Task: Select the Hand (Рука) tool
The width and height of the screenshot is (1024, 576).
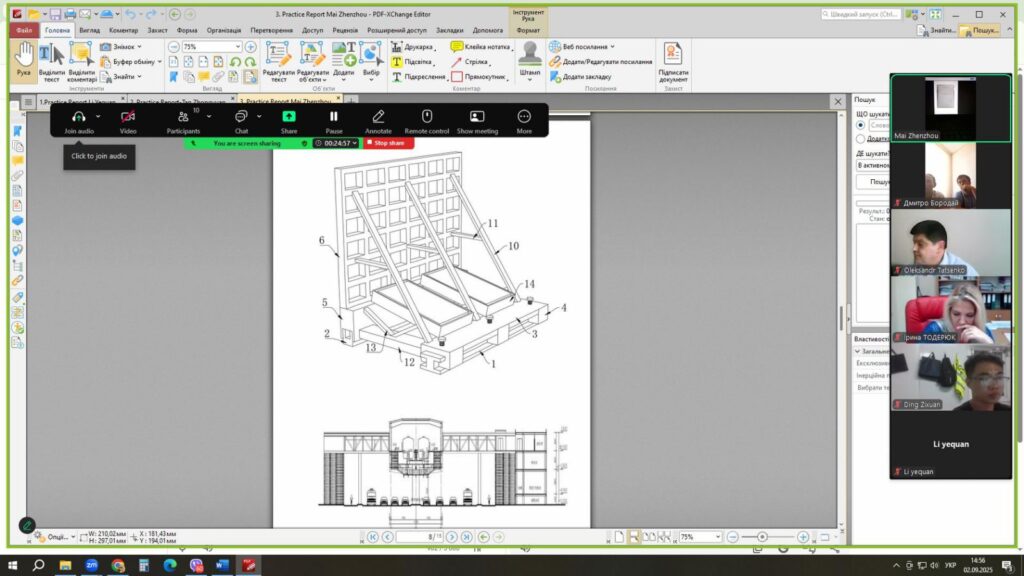Action: [x=24, y=61]
